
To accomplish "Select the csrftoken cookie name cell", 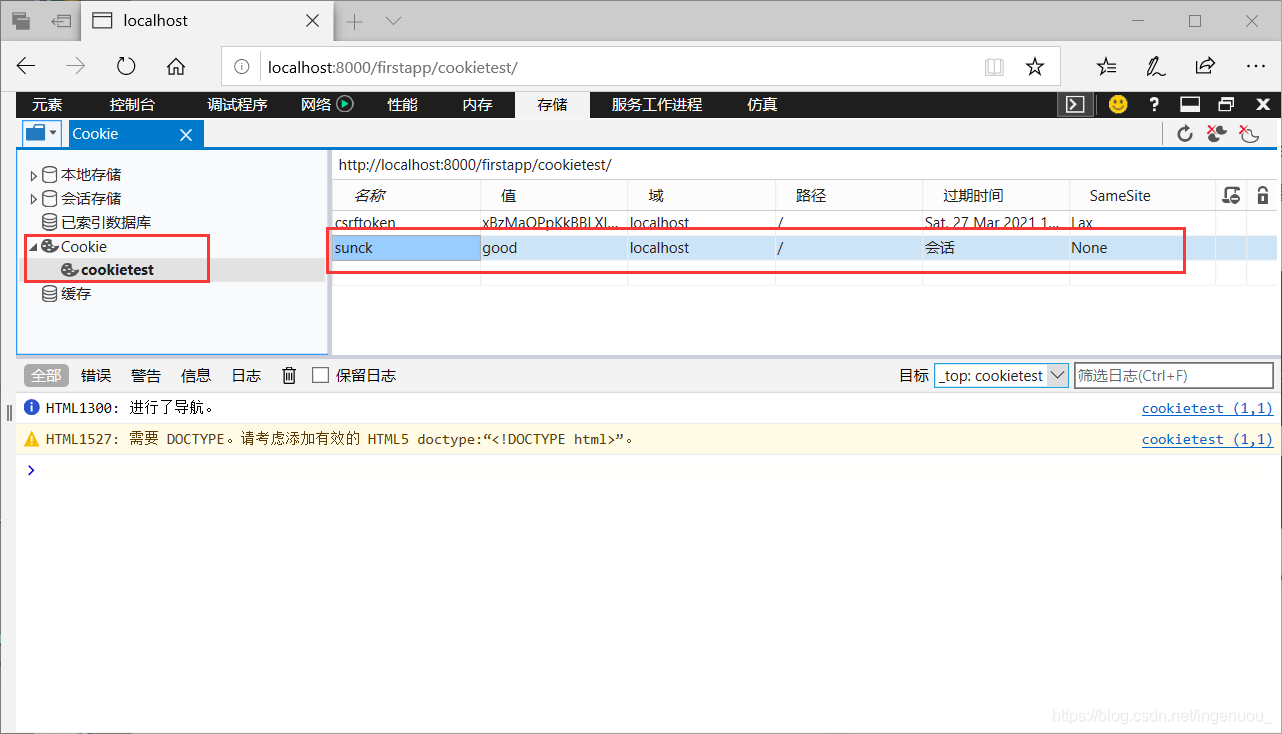I will (x=406, y=223).
